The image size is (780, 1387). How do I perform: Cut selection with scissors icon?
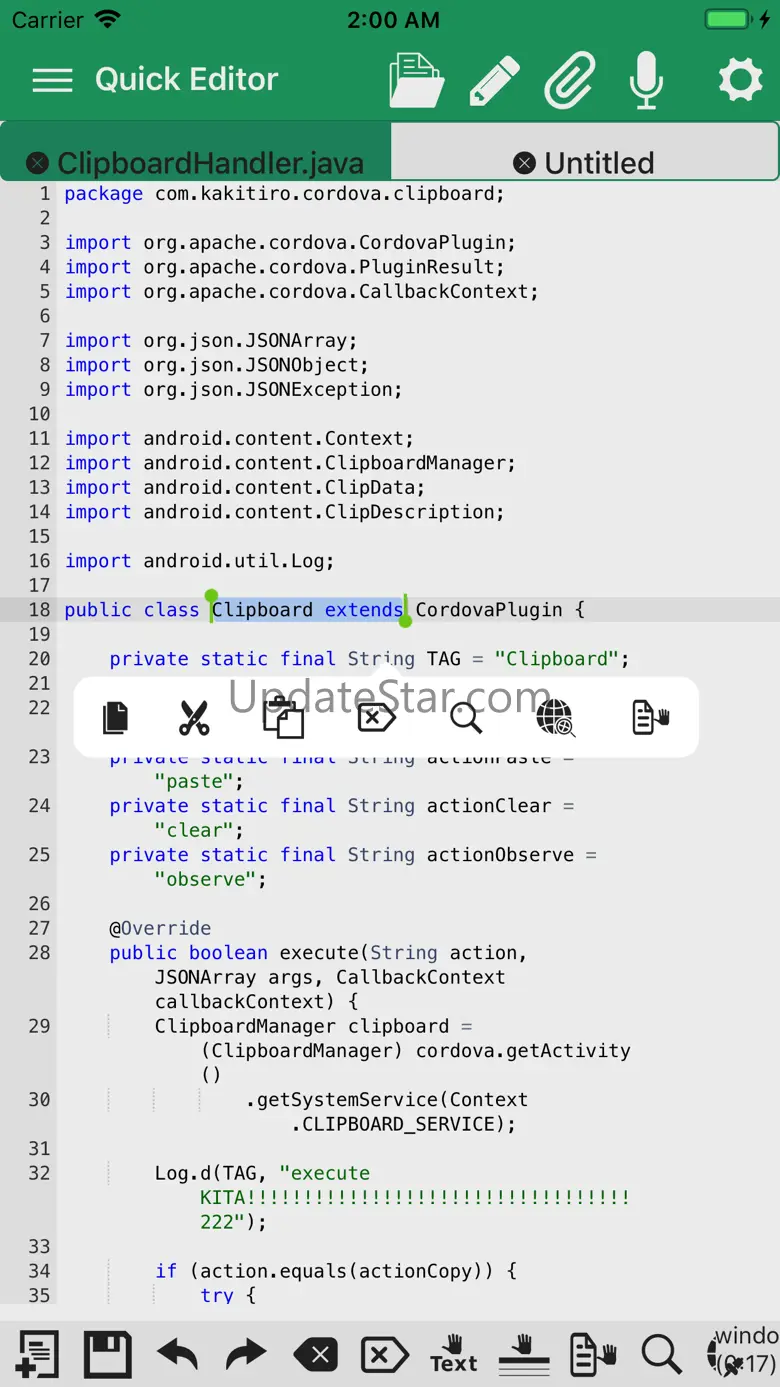coord(194,717)
